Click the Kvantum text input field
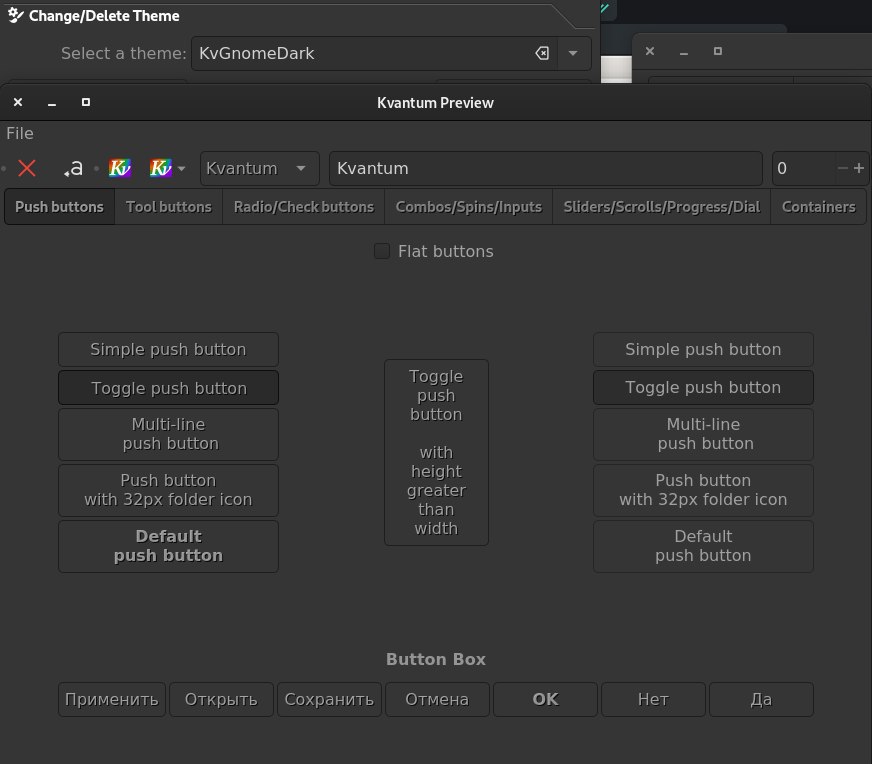The width and height of the screenshot is (872, 764). pyautogui.click(x=546, y=168)
